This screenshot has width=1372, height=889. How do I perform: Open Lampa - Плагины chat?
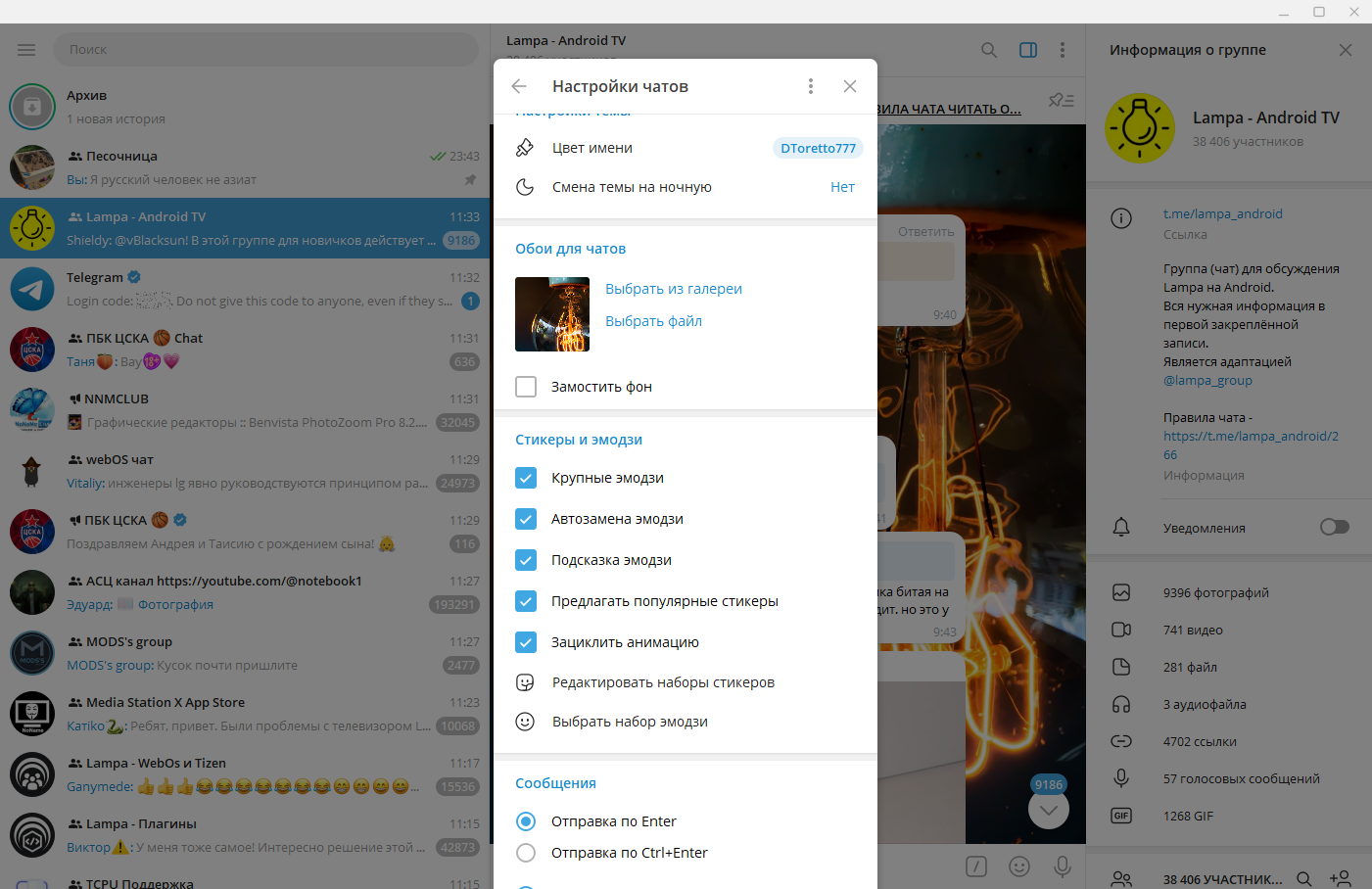point(245,835)
